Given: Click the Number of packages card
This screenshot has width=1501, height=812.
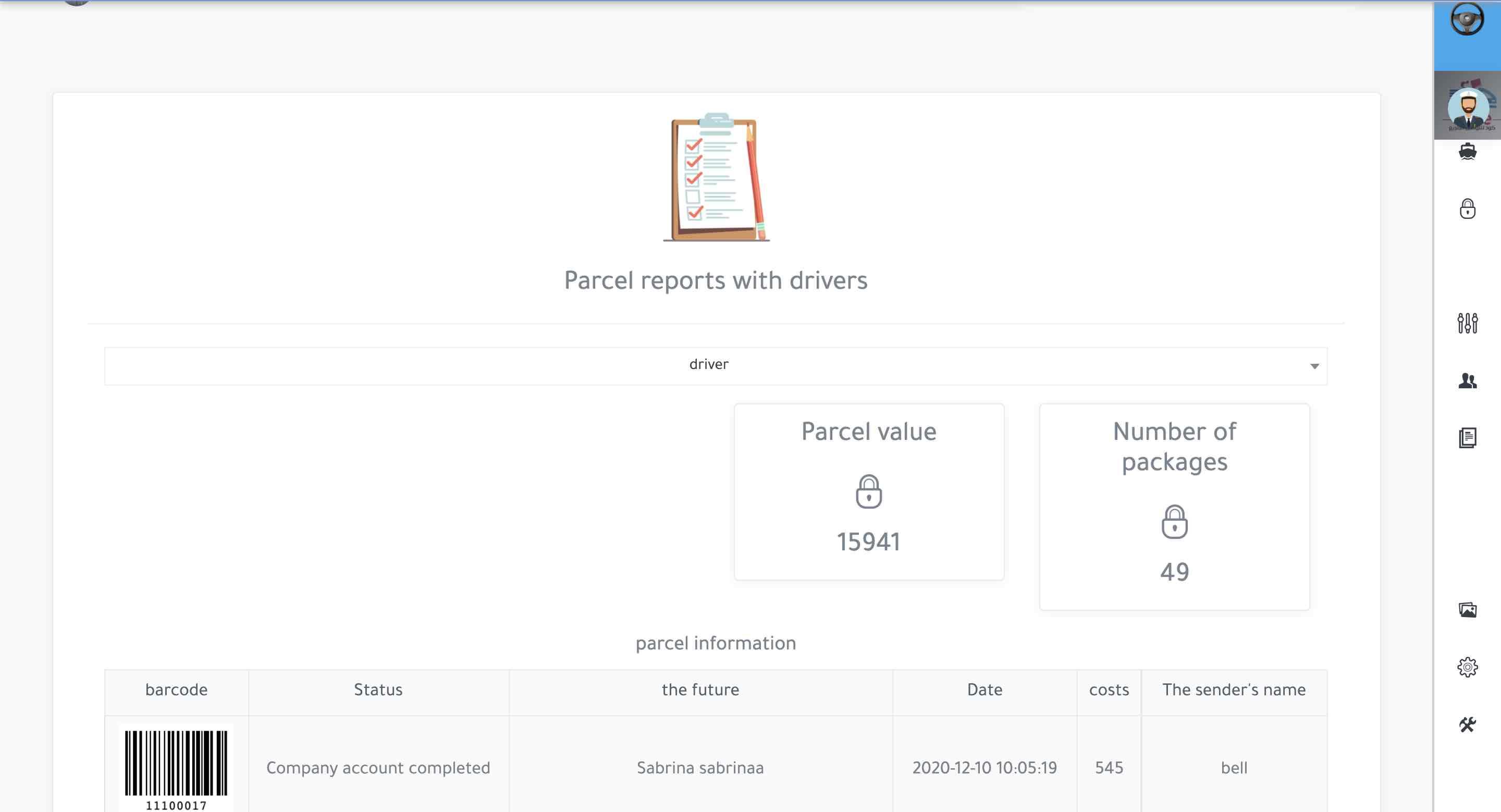Looking at the screenshot, I should (1174, 506).
